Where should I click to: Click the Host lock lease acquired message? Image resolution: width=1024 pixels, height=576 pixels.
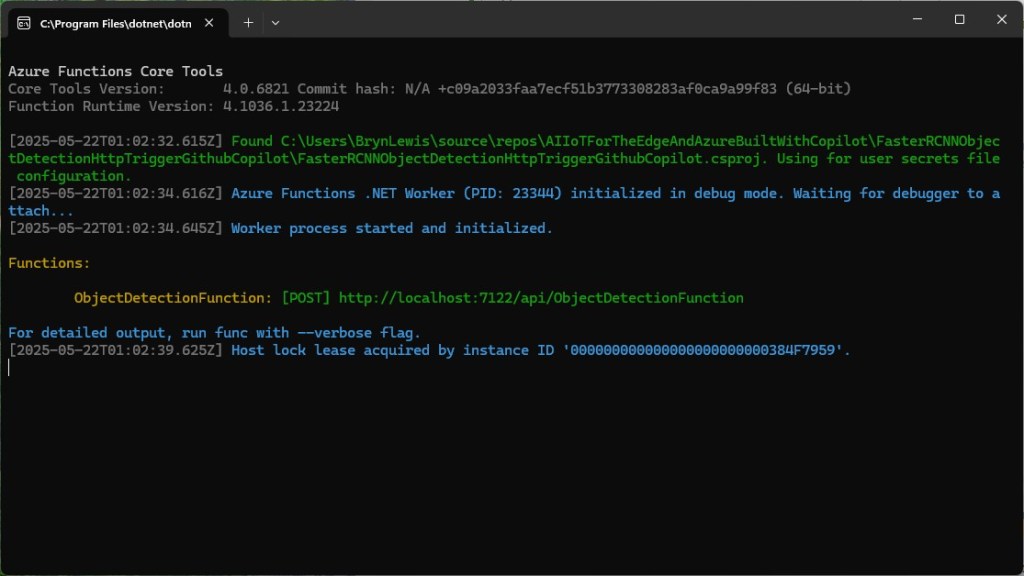tap(540, 350)
